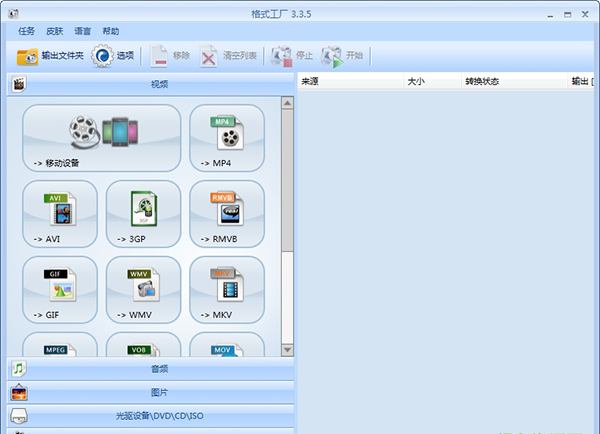The height and width of the screenshot is (434, 600).
Task: Choose the -> MP4 conversion icon
Action: pos(227,138)
